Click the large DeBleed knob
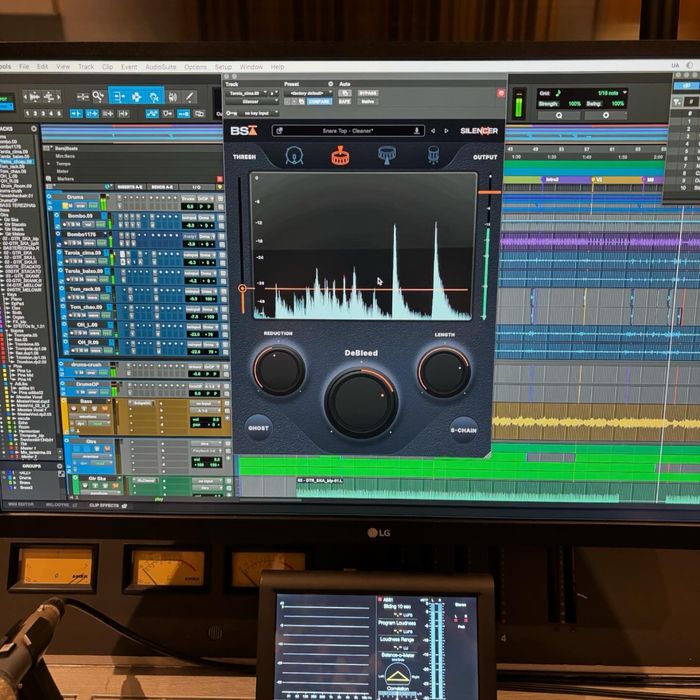The image size is (700, 700). click(361, 403)
